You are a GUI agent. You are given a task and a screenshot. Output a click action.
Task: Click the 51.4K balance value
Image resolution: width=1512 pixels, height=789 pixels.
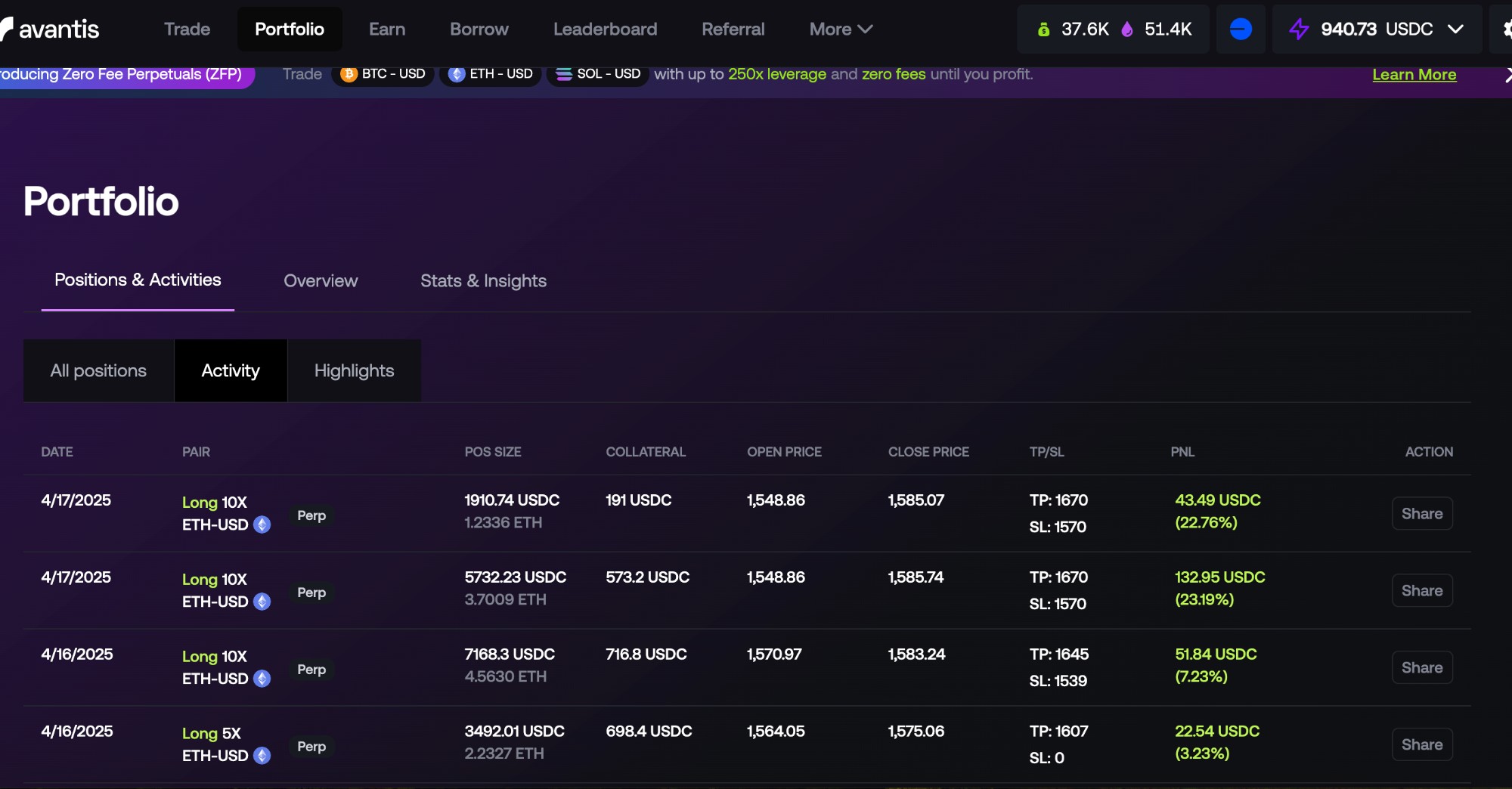tap(1168, 29)
